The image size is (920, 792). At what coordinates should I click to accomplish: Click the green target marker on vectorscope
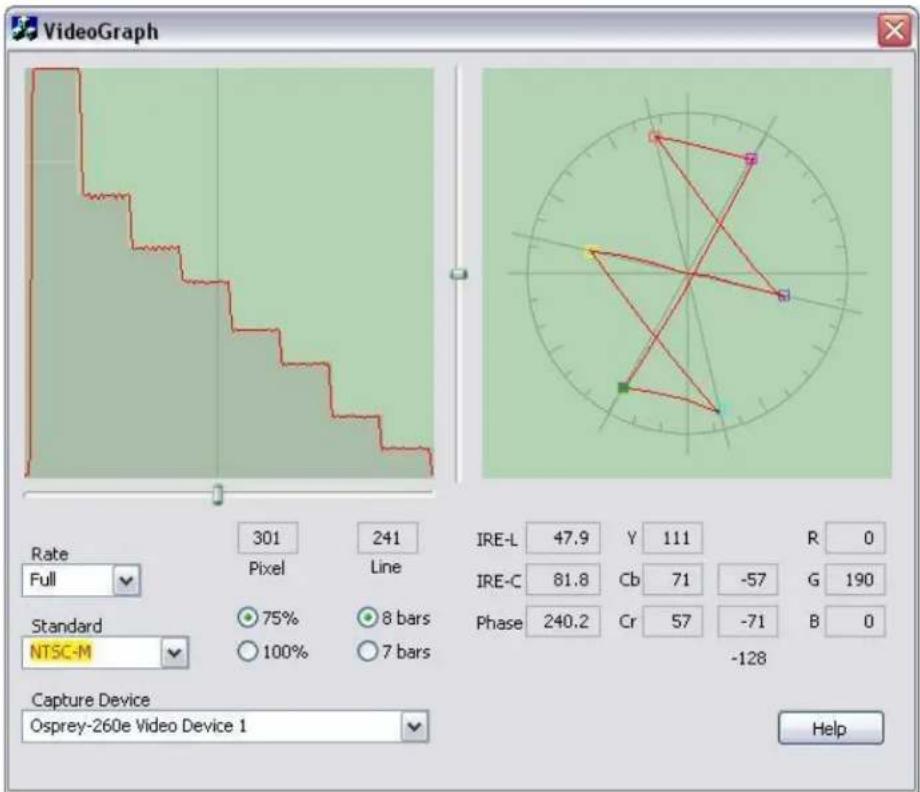(623, 387)
